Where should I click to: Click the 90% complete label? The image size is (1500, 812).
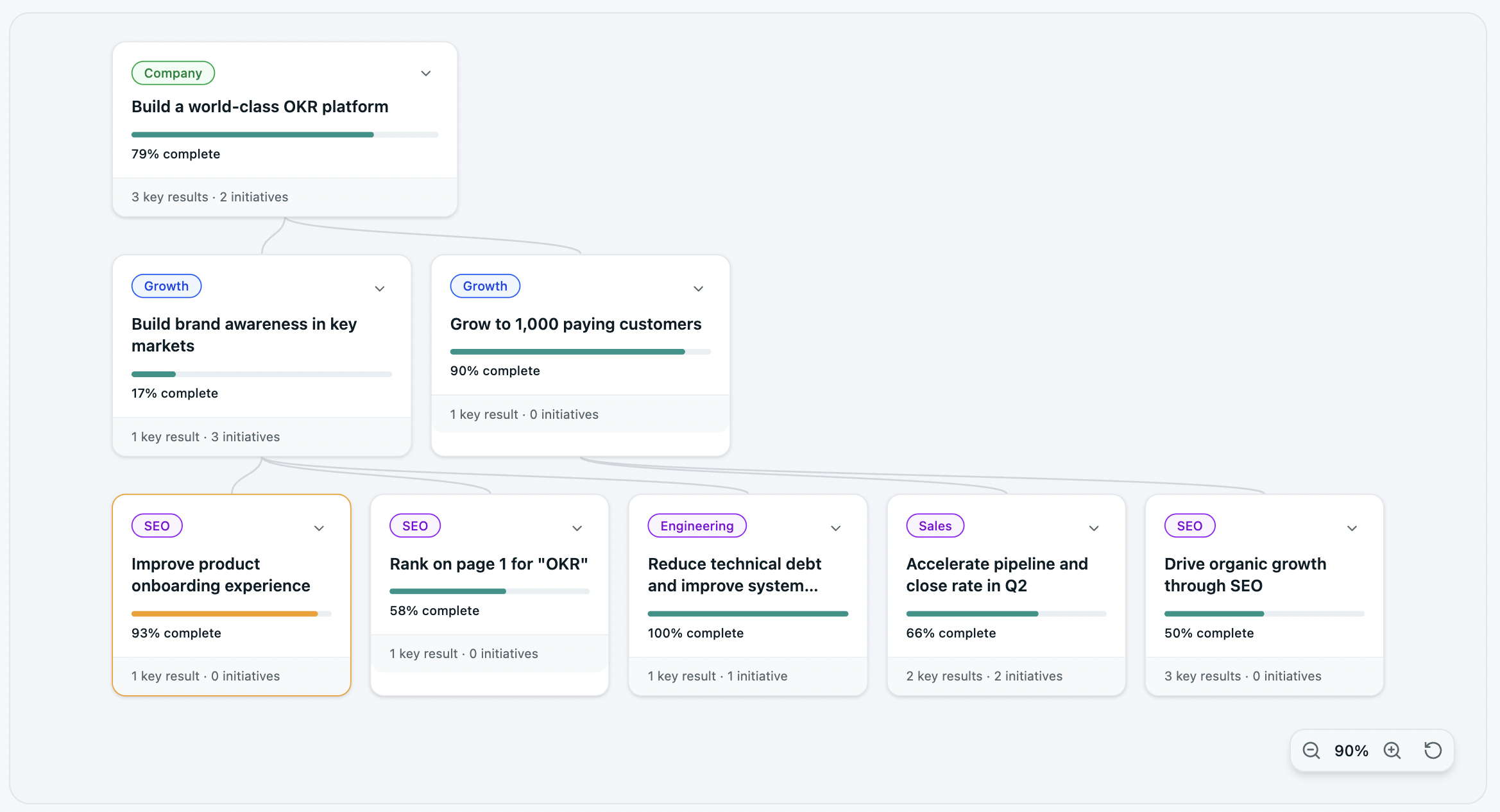(x=495, y=371)
